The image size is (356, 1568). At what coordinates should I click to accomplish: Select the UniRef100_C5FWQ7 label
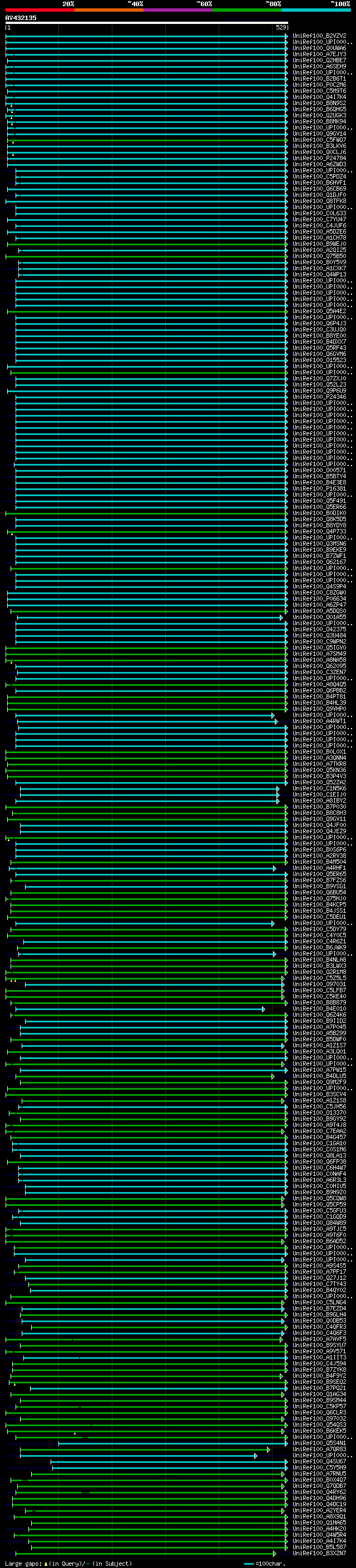pyautogui.click(x=319, y=140)
